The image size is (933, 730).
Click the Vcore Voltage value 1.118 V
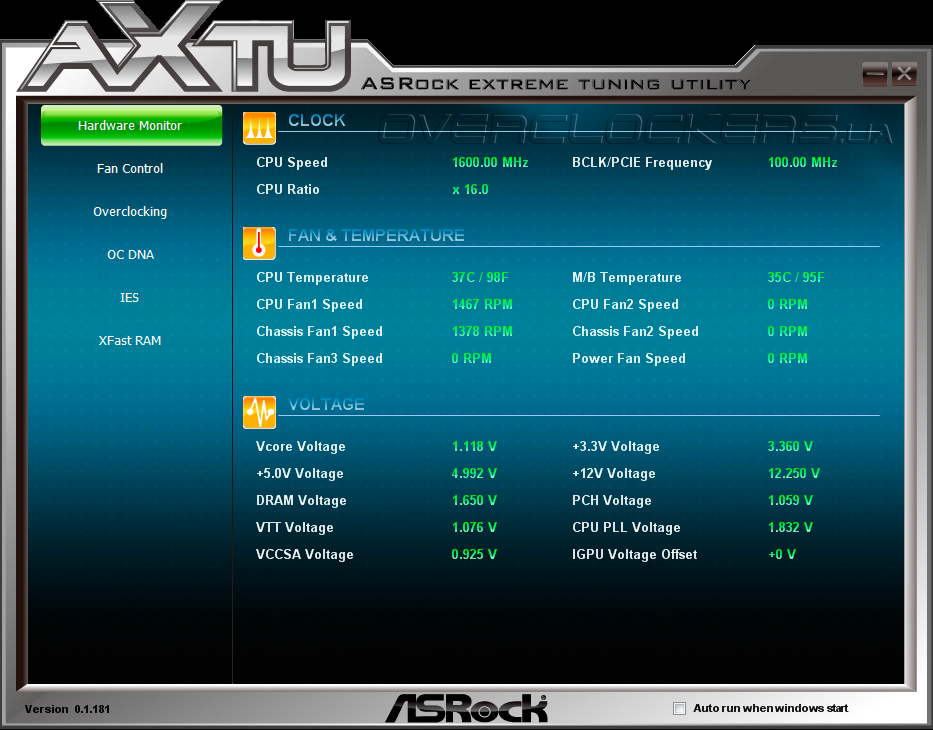pyautogui.click(x=474, y=446)
